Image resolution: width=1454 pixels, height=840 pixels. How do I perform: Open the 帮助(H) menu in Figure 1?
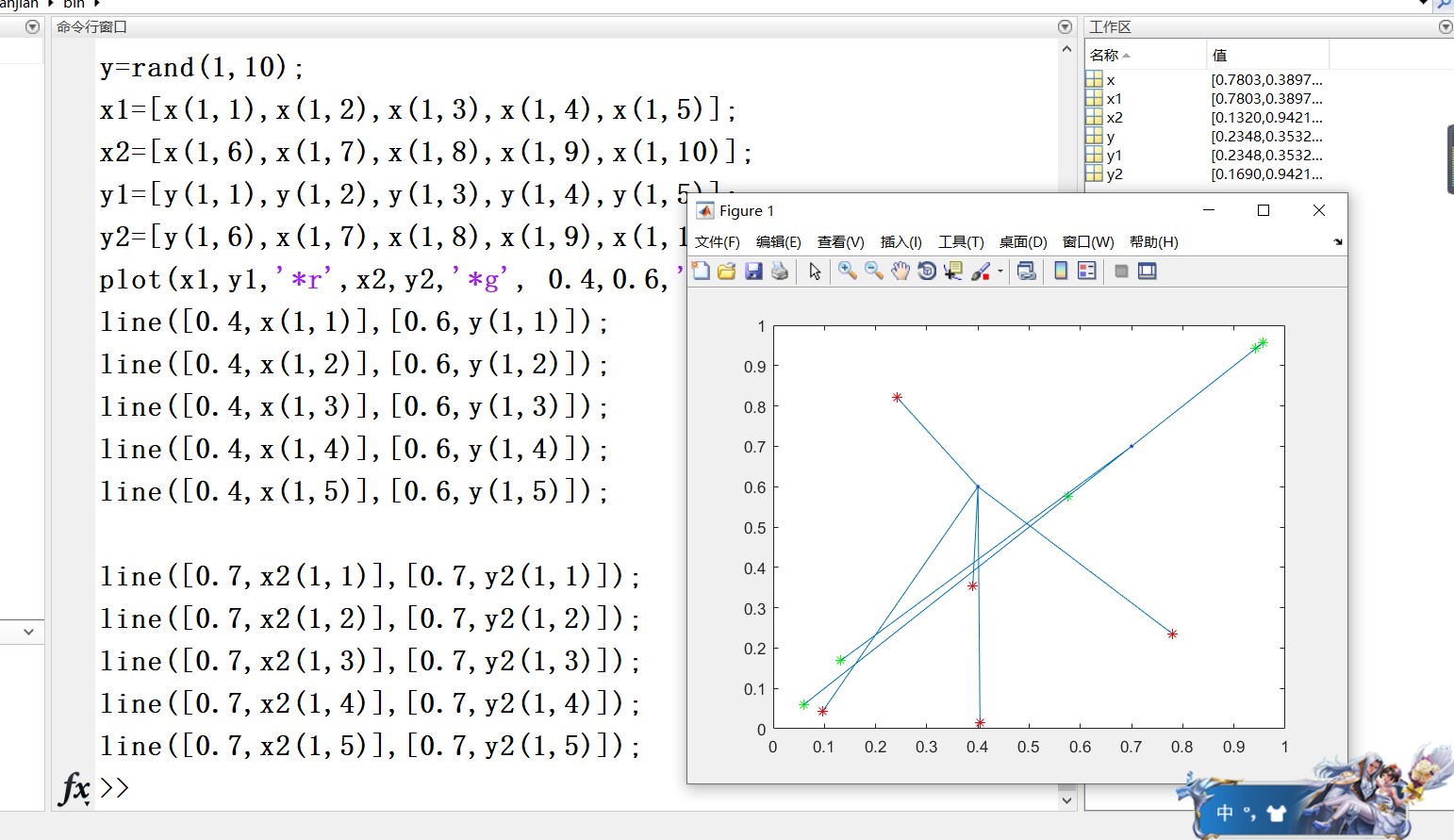click(x=1154, y=242)
